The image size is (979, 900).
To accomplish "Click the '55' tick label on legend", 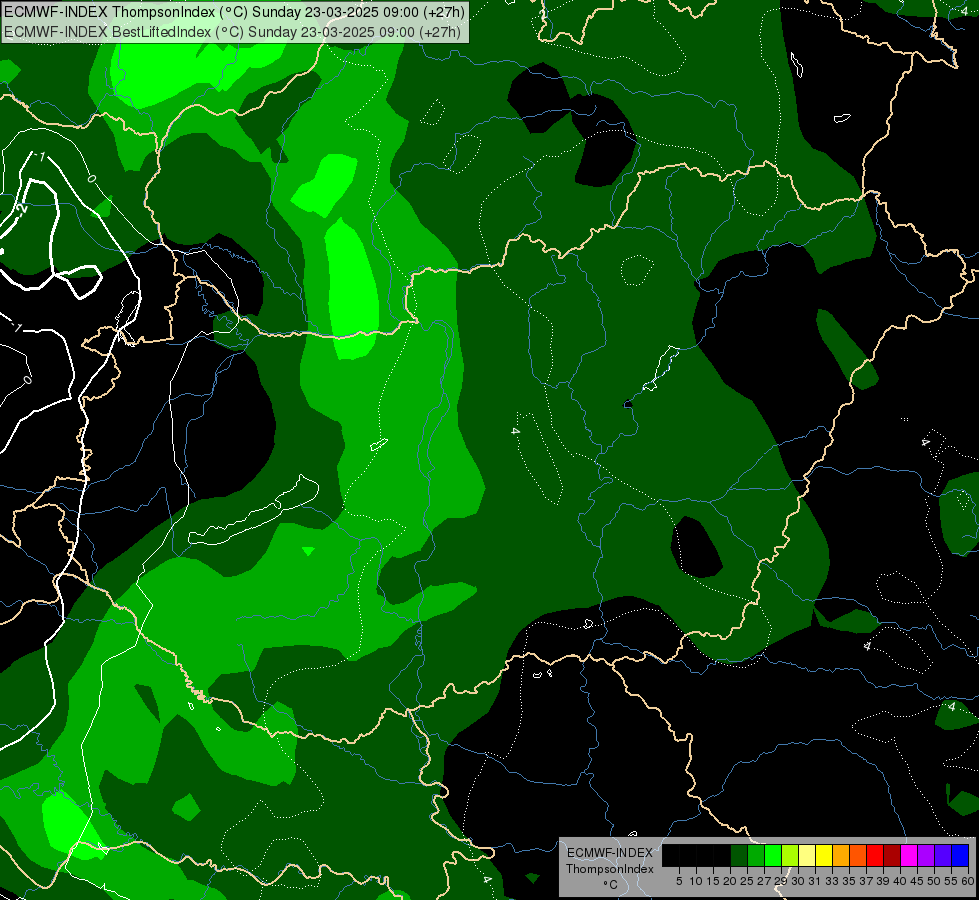I will click(951, 881).
